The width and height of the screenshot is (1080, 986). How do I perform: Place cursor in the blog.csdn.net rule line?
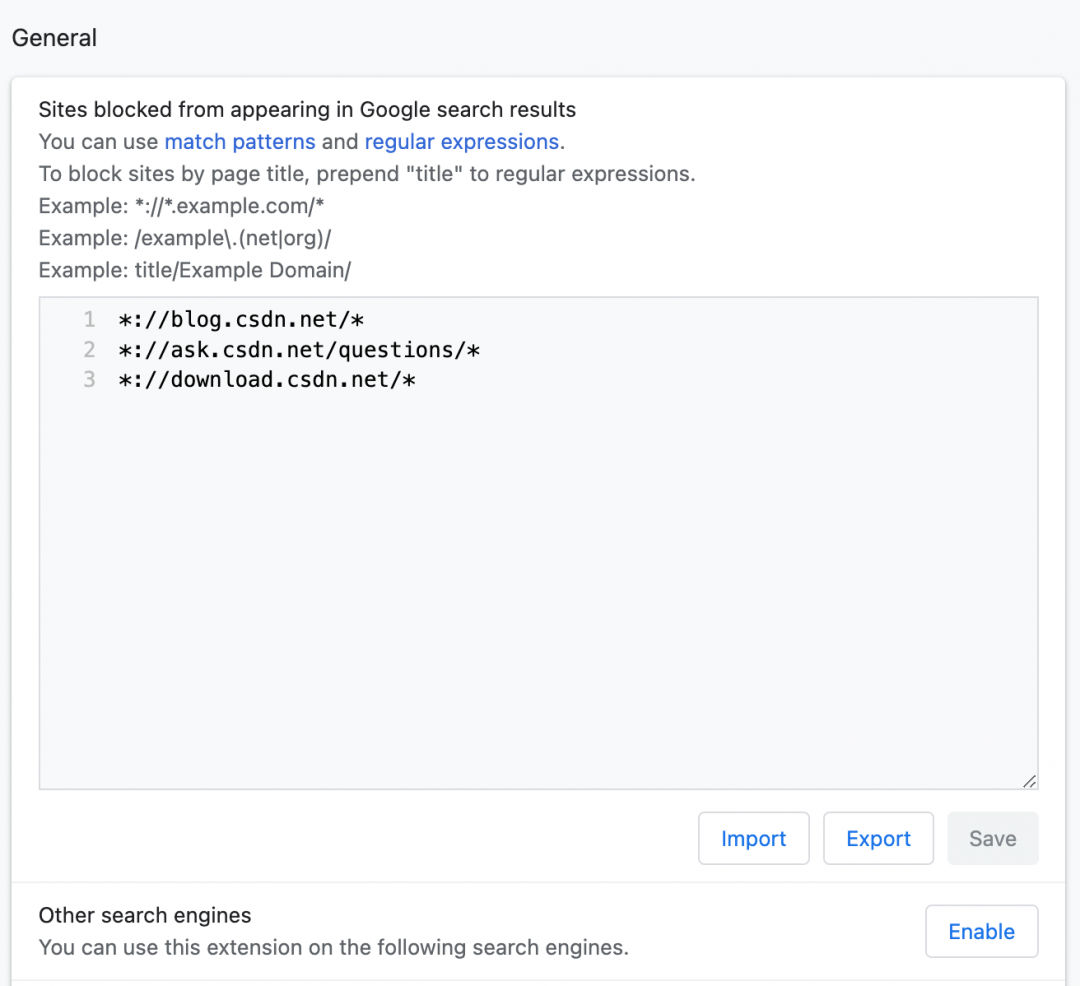click(x=239, y=320)
